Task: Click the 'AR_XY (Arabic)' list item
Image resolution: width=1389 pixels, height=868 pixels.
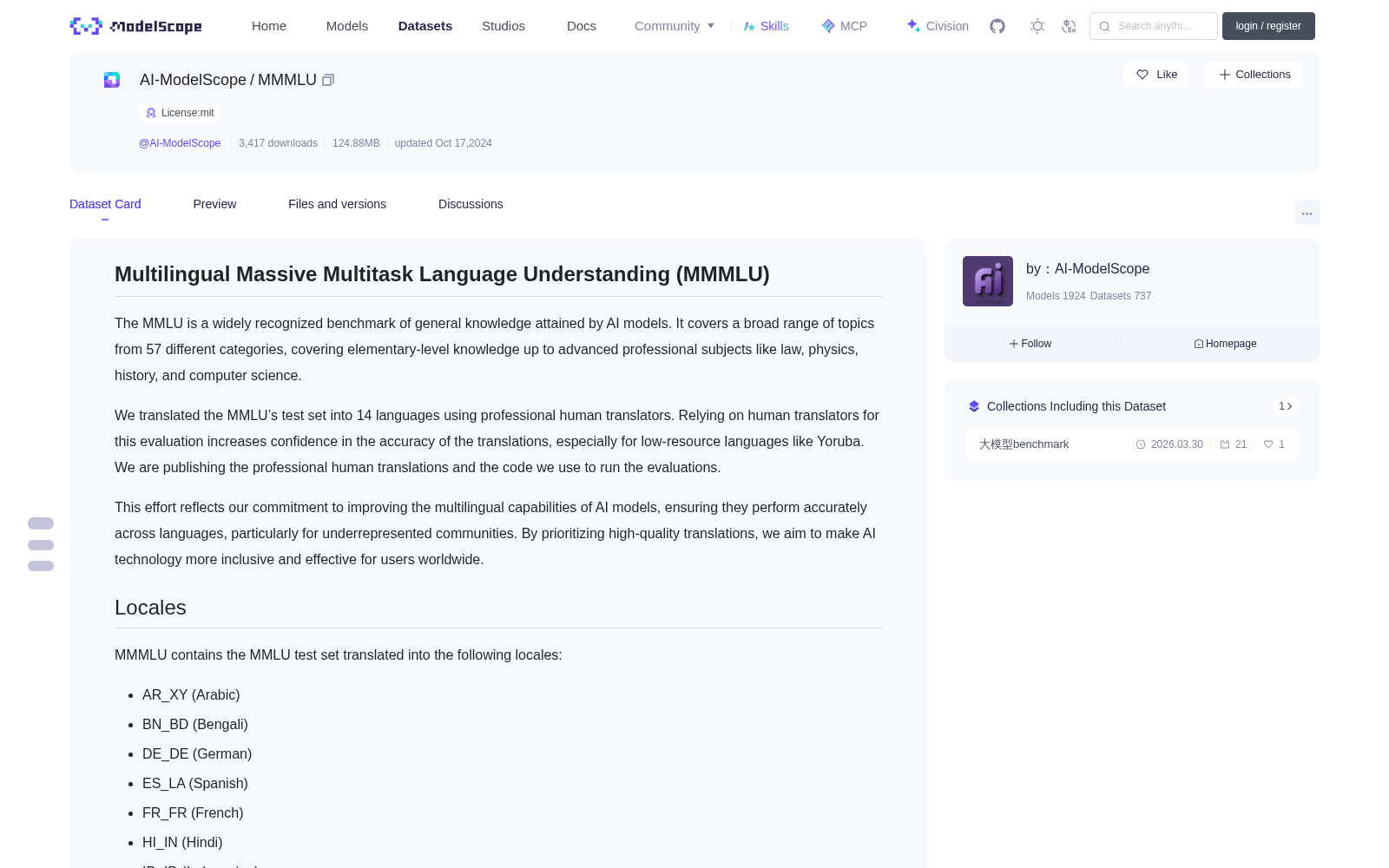Action: 191,695
